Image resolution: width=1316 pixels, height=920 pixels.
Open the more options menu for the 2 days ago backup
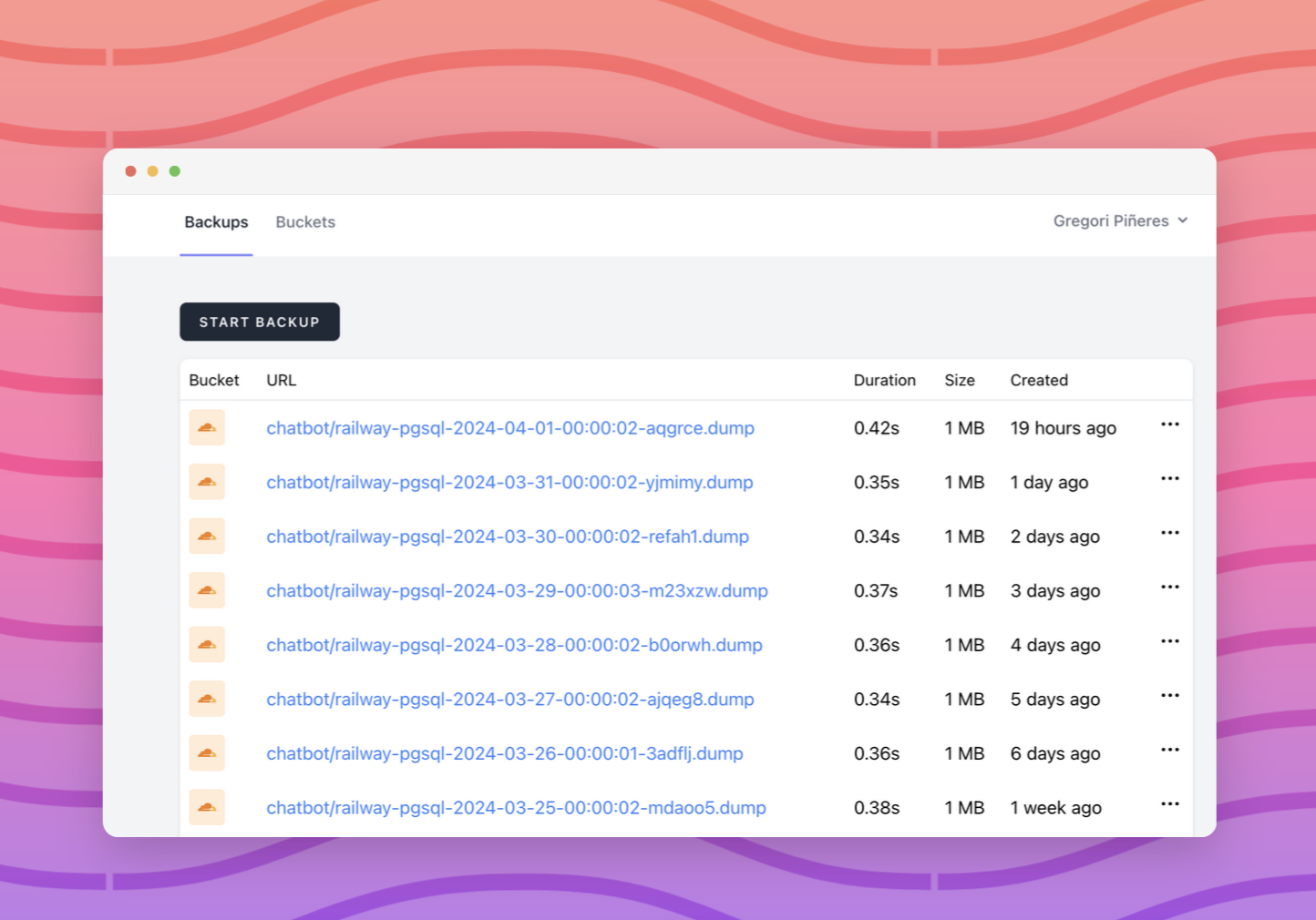(1170, 533)
